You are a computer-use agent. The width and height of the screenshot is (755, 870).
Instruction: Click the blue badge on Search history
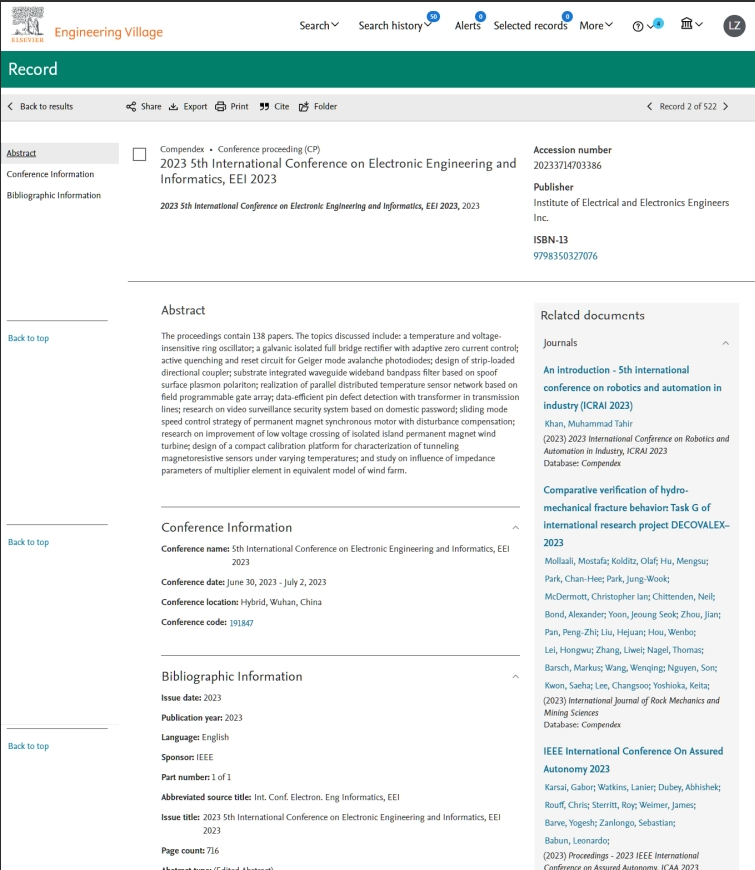point(433,17)
